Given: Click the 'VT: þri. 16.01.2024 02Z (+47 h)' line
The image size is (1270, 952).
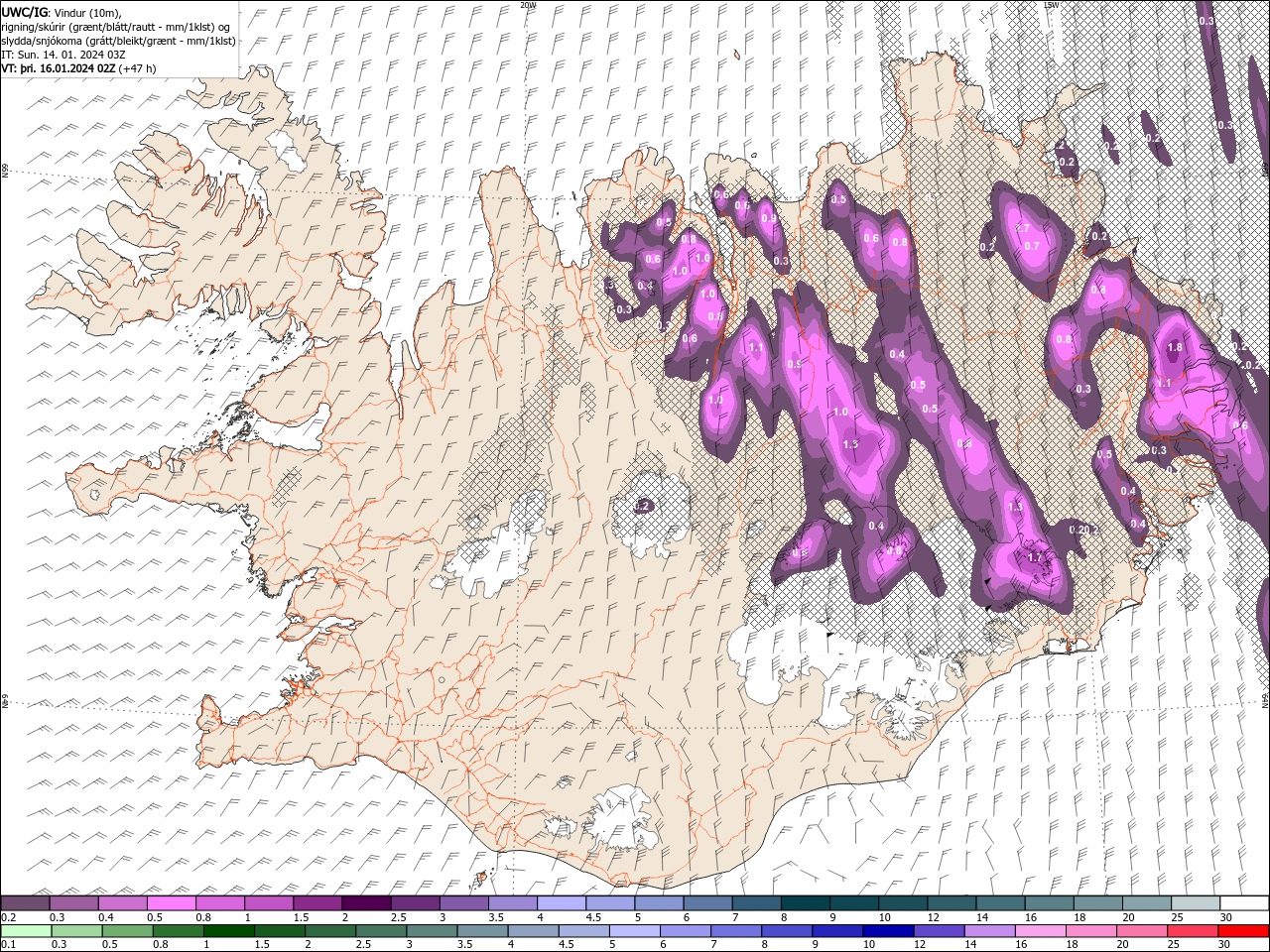Looking at the screenshot, I should (78, 68).
